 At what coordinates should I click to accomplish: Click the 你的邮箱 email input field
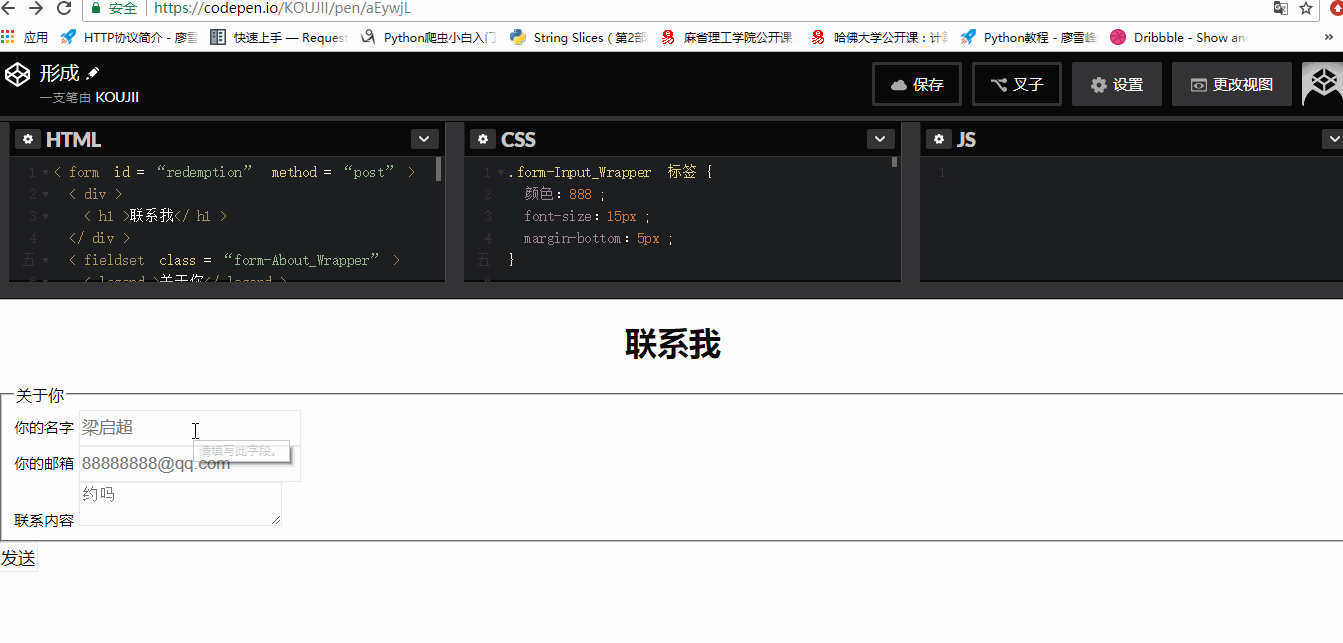point(189,464)
